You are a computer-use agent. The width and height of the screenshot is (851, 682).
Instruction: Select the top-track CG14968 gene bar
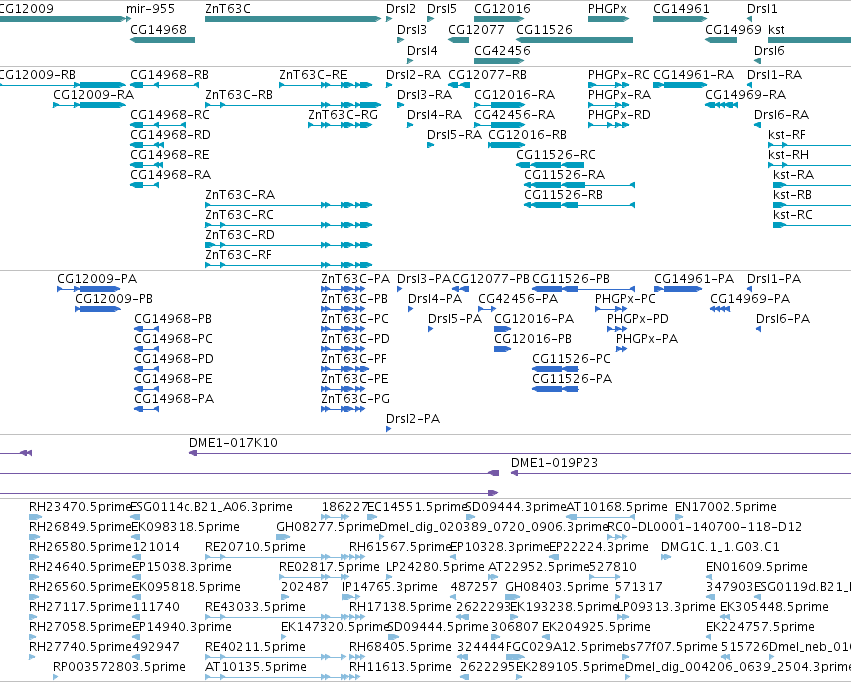[x=162, y=40]
